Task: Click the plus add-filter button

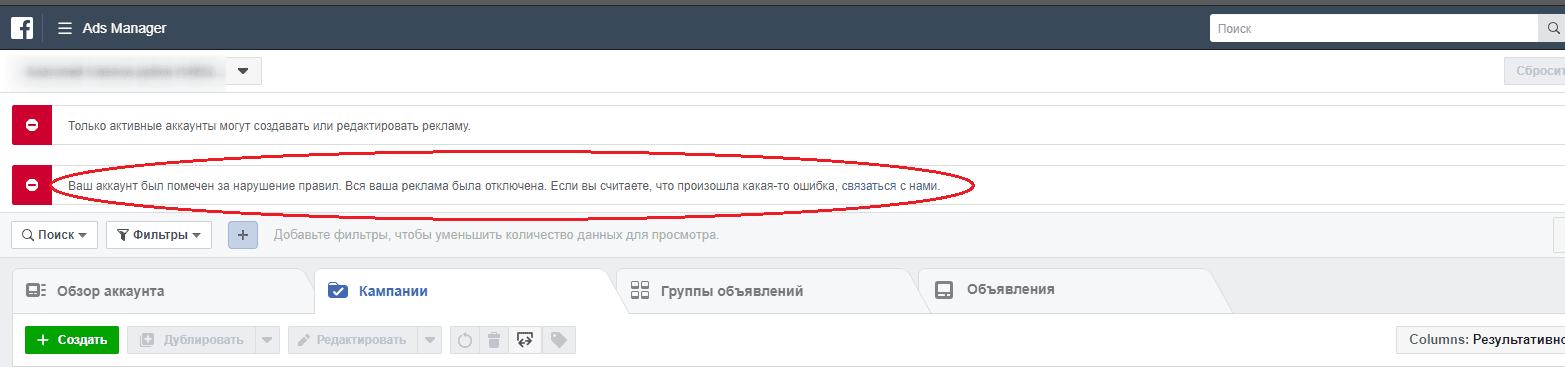Action: tap(243, 235)
